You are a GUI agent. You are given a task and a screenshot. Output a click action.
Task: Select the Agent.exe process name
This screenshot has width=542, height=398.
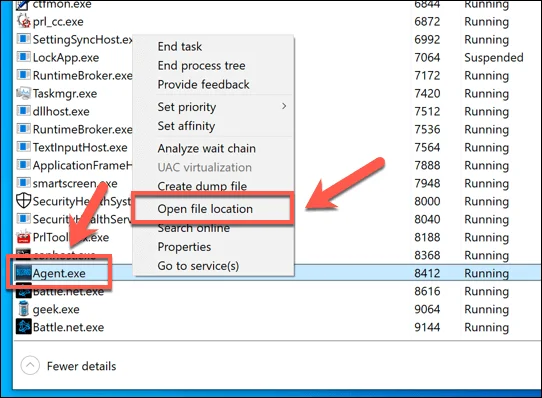(59, 274)
